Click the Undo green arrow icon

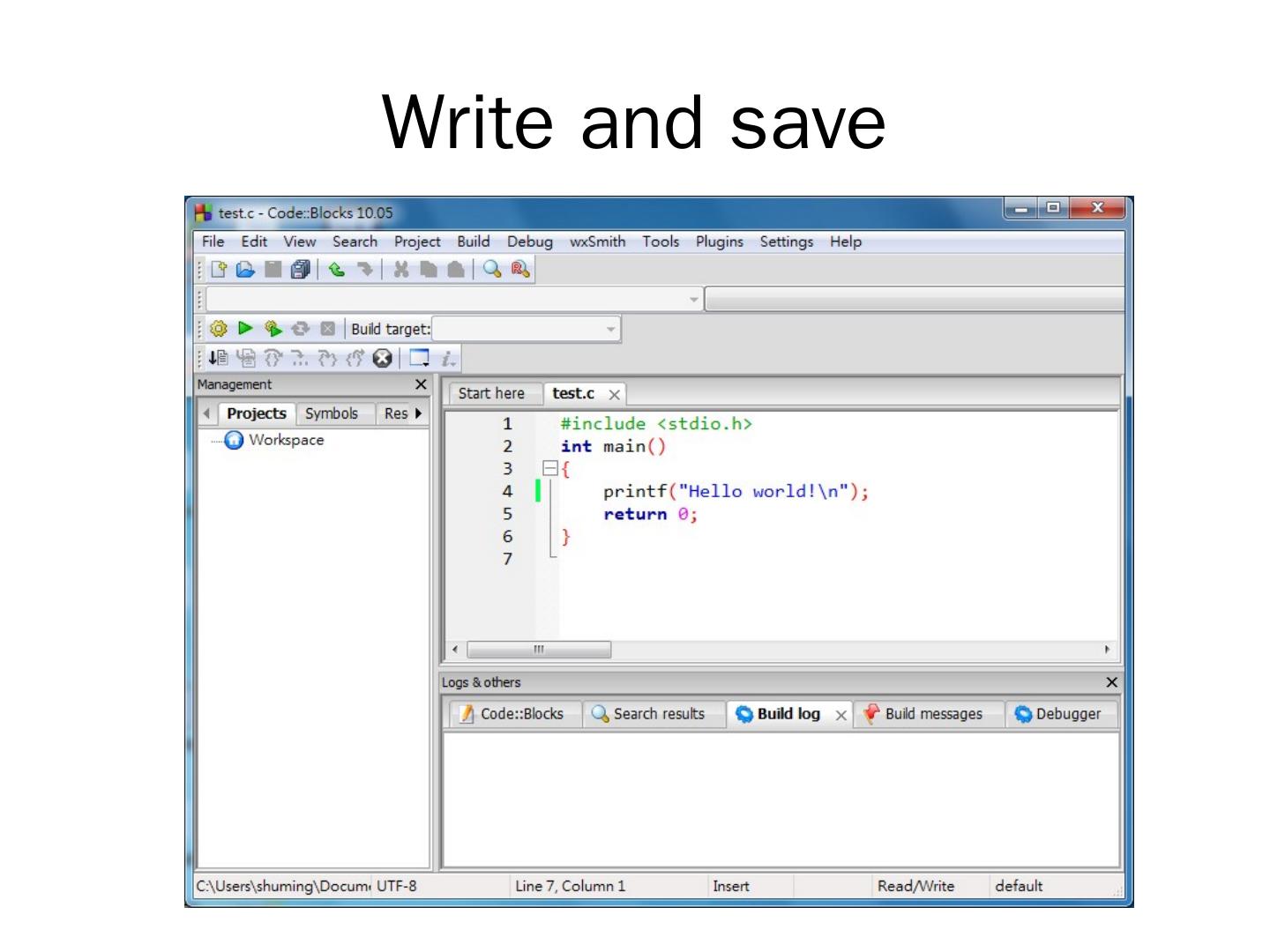(x=336, y=270)
